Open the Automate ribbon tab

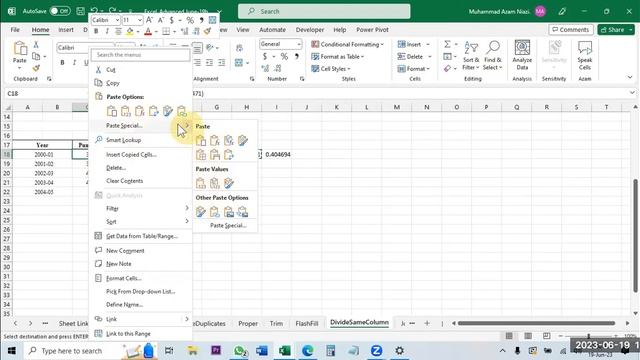pyautogui.click(x=272, y=30)
